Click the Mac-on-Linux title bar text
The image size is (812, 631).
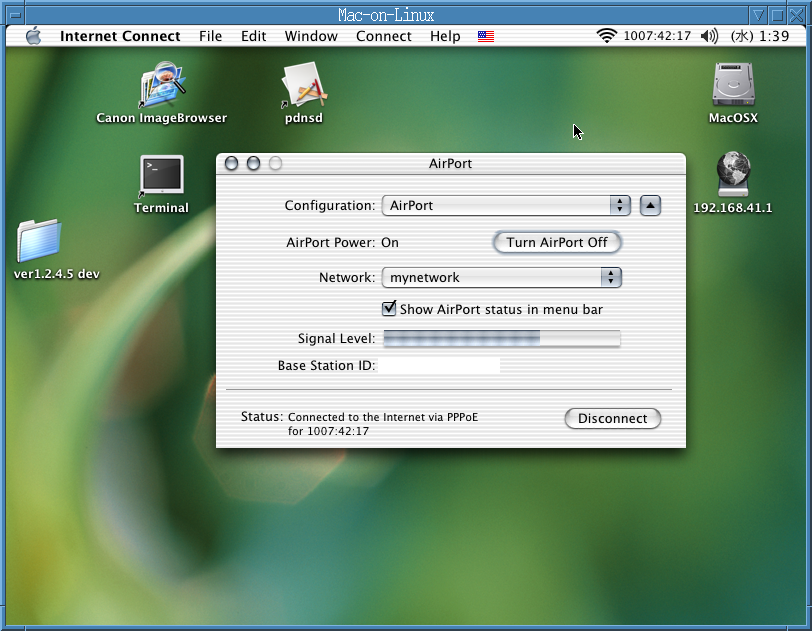point(386,15)
